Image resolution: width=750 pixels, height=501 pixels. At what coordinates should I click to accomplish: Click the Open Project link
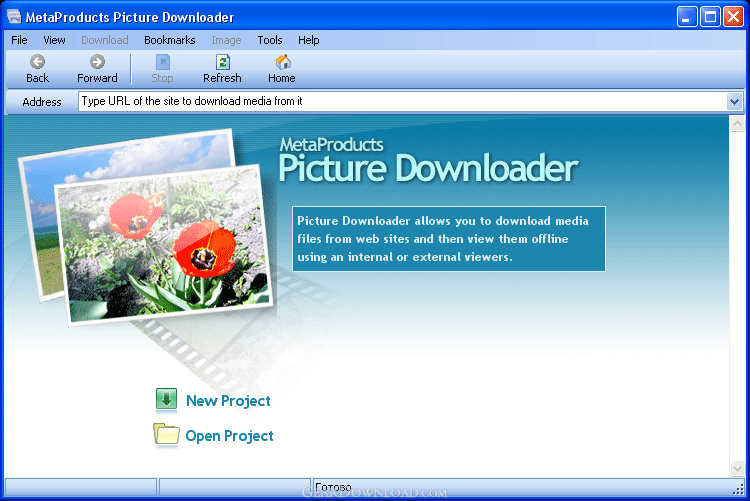pos(230,436)
